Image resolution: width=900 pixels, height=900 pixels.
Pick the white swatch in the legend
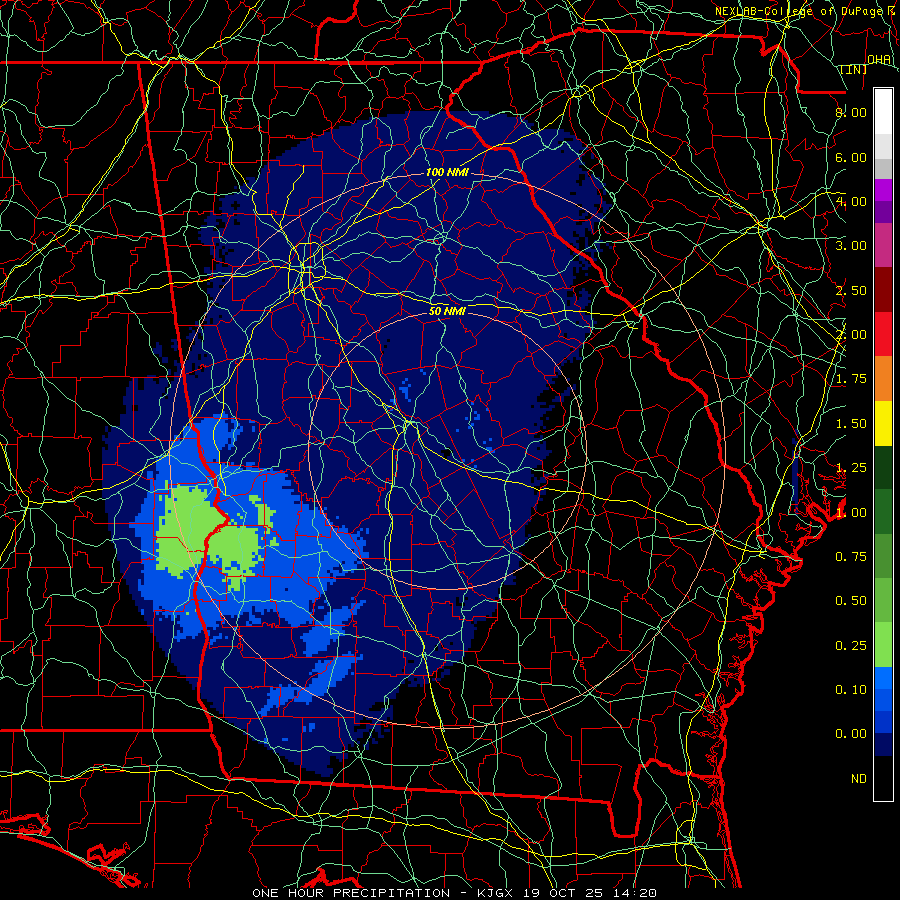[x=883, y=112]
